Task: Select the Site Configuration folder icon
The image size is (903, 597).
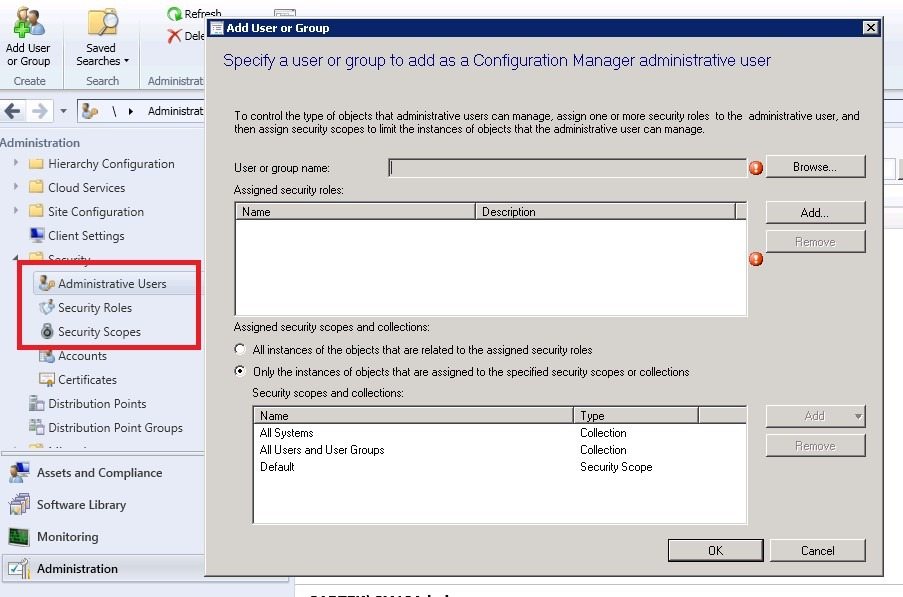Action: pyautogui.click(x=36, y=211)
